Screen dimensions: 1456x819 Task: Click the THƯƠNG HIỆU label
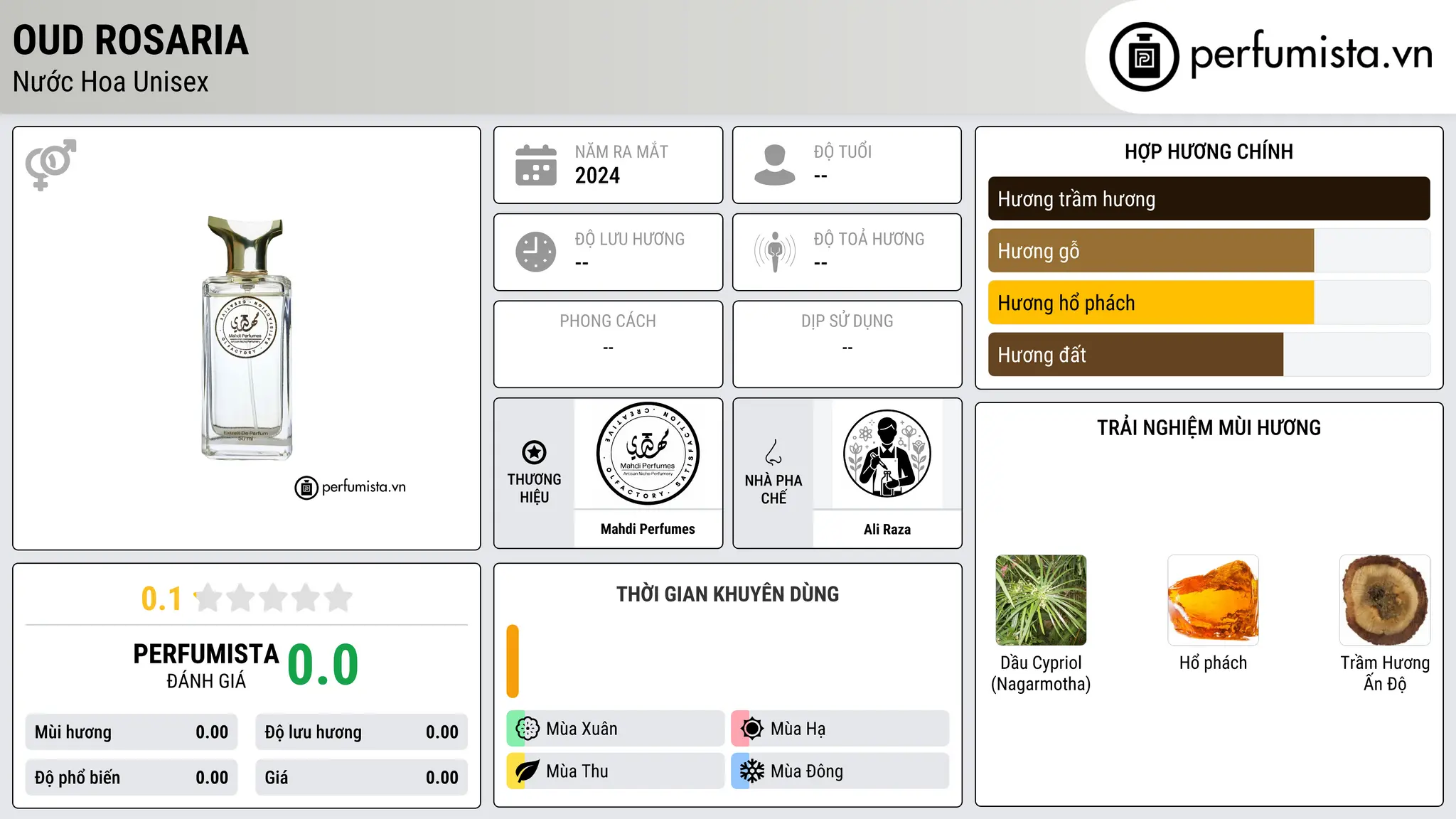[534, 488]
